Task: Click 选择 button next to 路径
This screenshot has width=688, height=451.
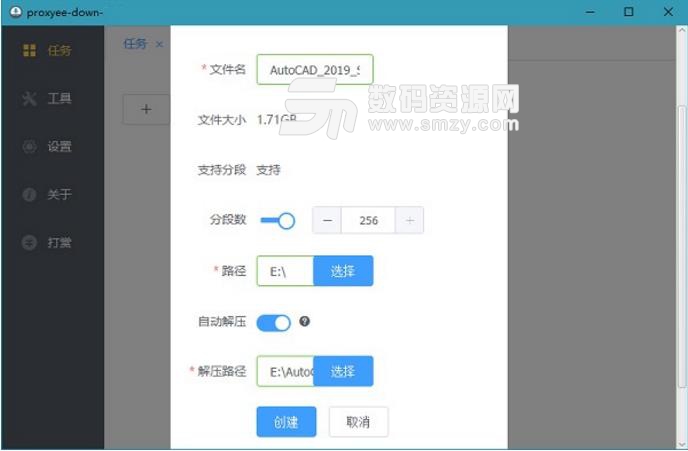Action: [343, 271]
